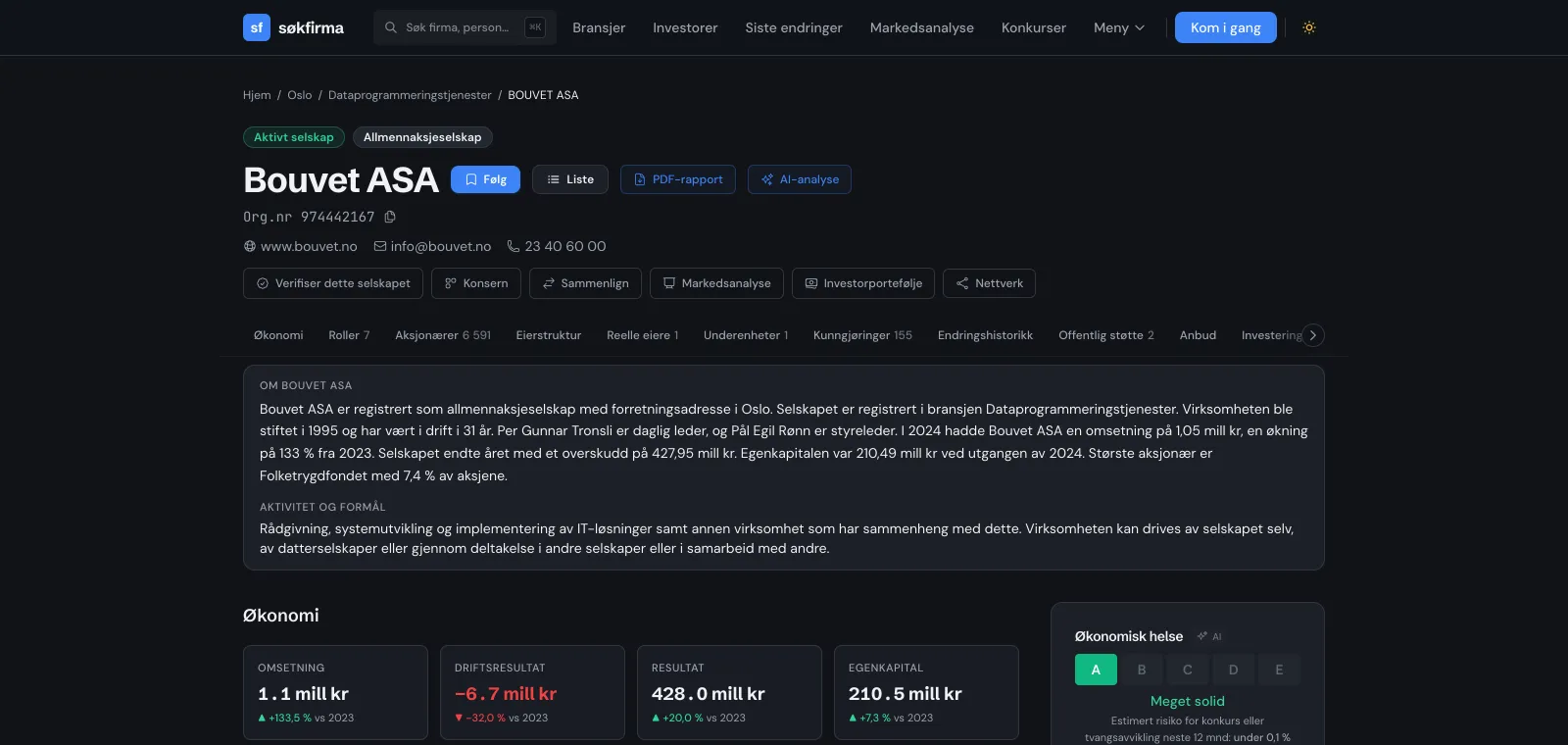Screen dimensions: 1568x745
Task: Visit www.bouvet.no link
Action: click(x=309, y=246)
